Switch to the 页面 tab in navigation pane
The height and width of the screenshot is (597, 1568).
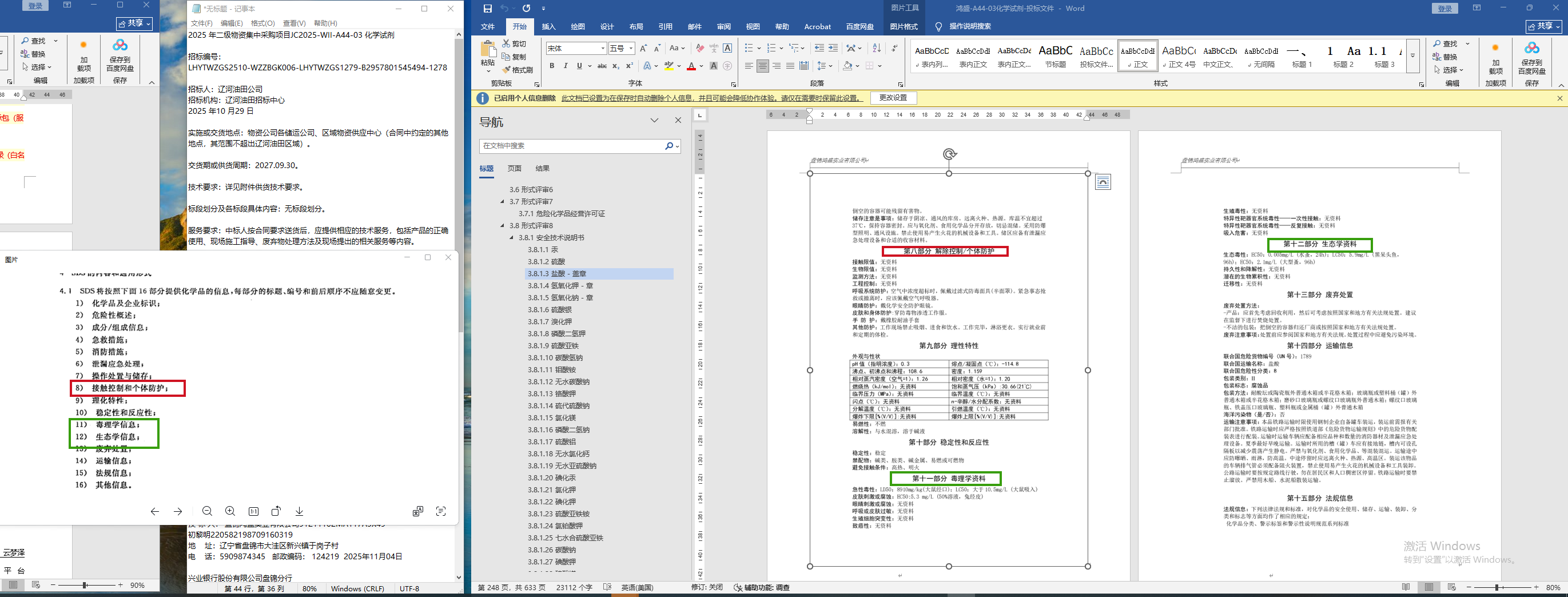point(514,169)
